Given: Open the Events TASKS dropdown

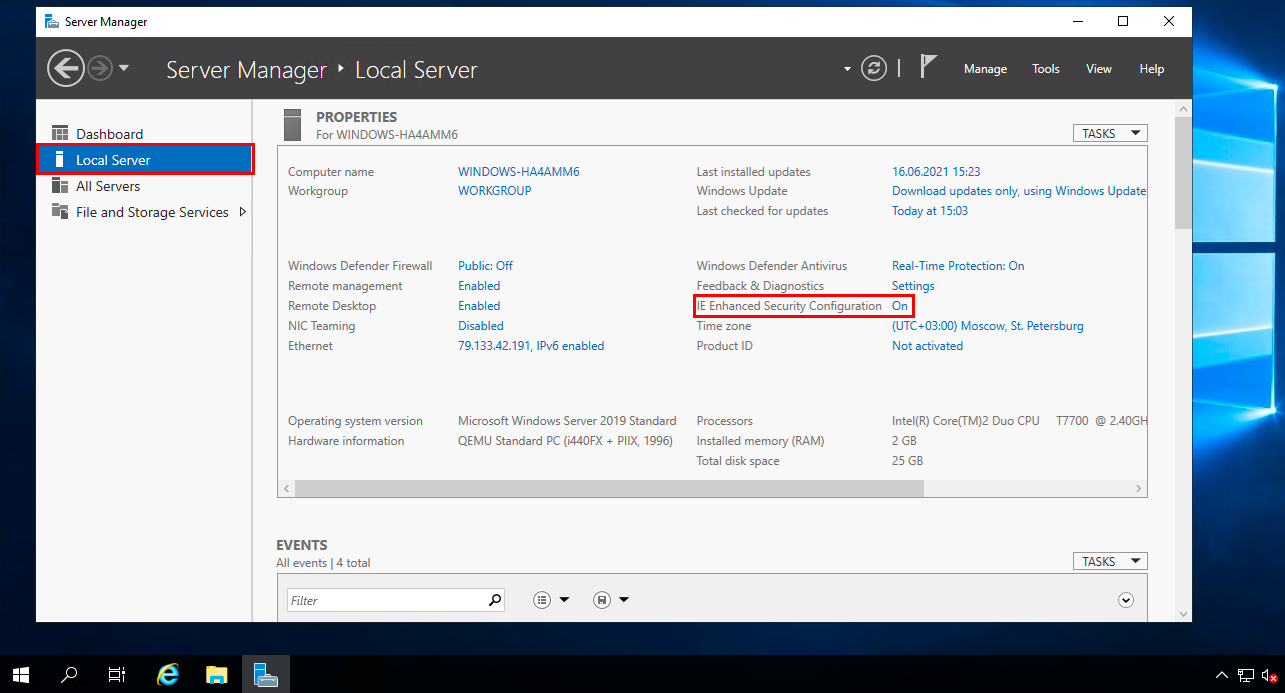Looking at the screenshot, I should [1110, 561].
